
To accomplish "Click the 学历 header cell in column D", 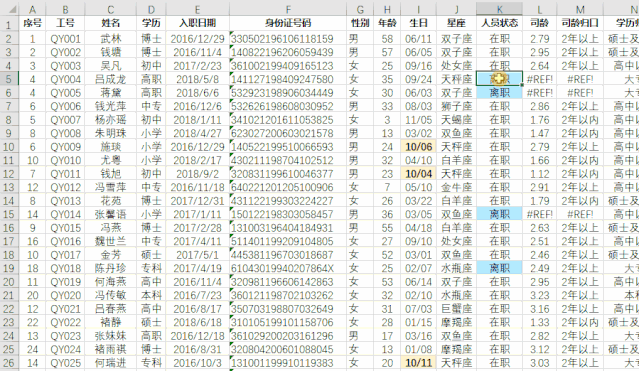I will (151, 23).
